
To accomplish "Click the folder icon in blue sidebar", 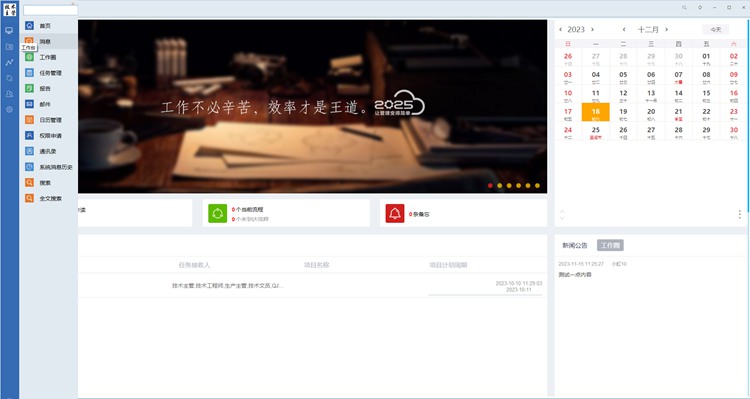I will coord(9,46).
